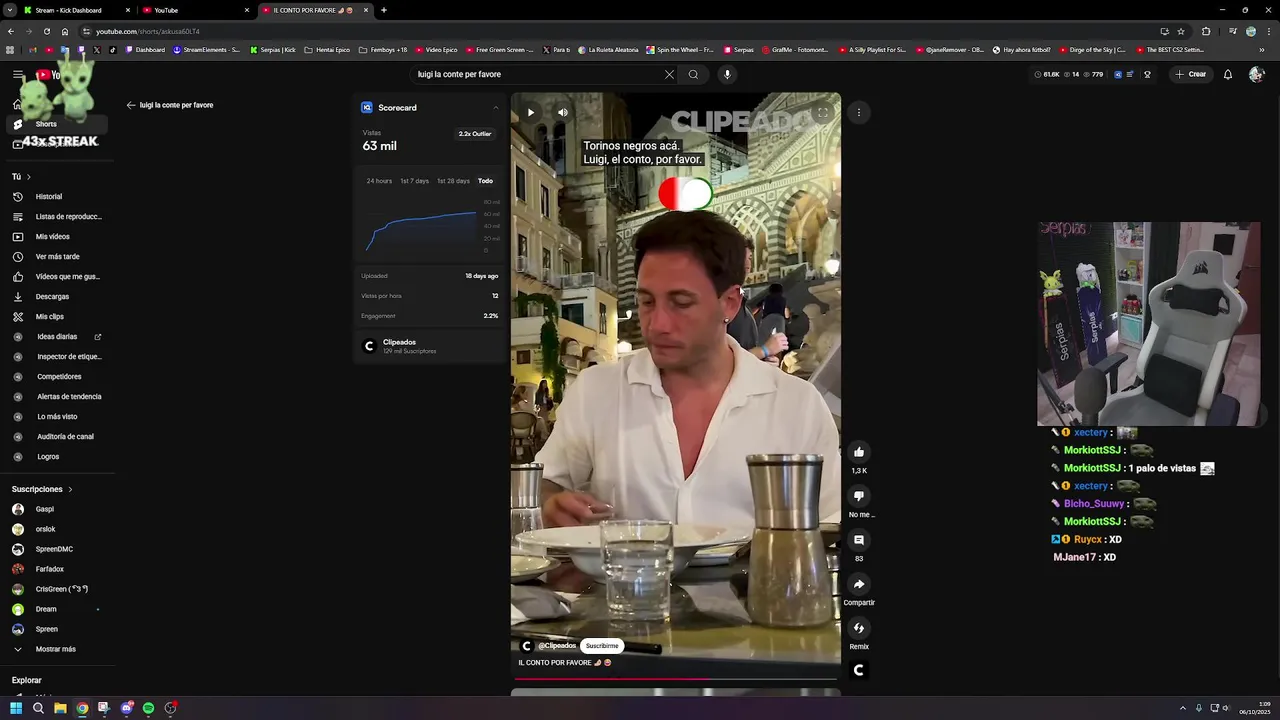Open Descargas in sidebar
The height and width of the screenshot is (720, 1280).
(x=57, y=297)
